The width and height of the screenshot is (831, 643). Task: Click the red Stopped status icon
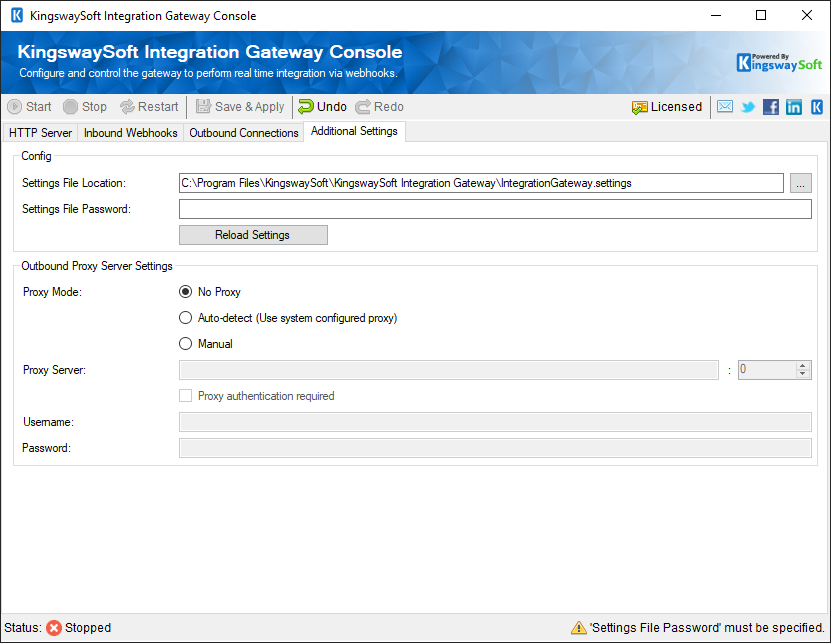tap(54, 628)
